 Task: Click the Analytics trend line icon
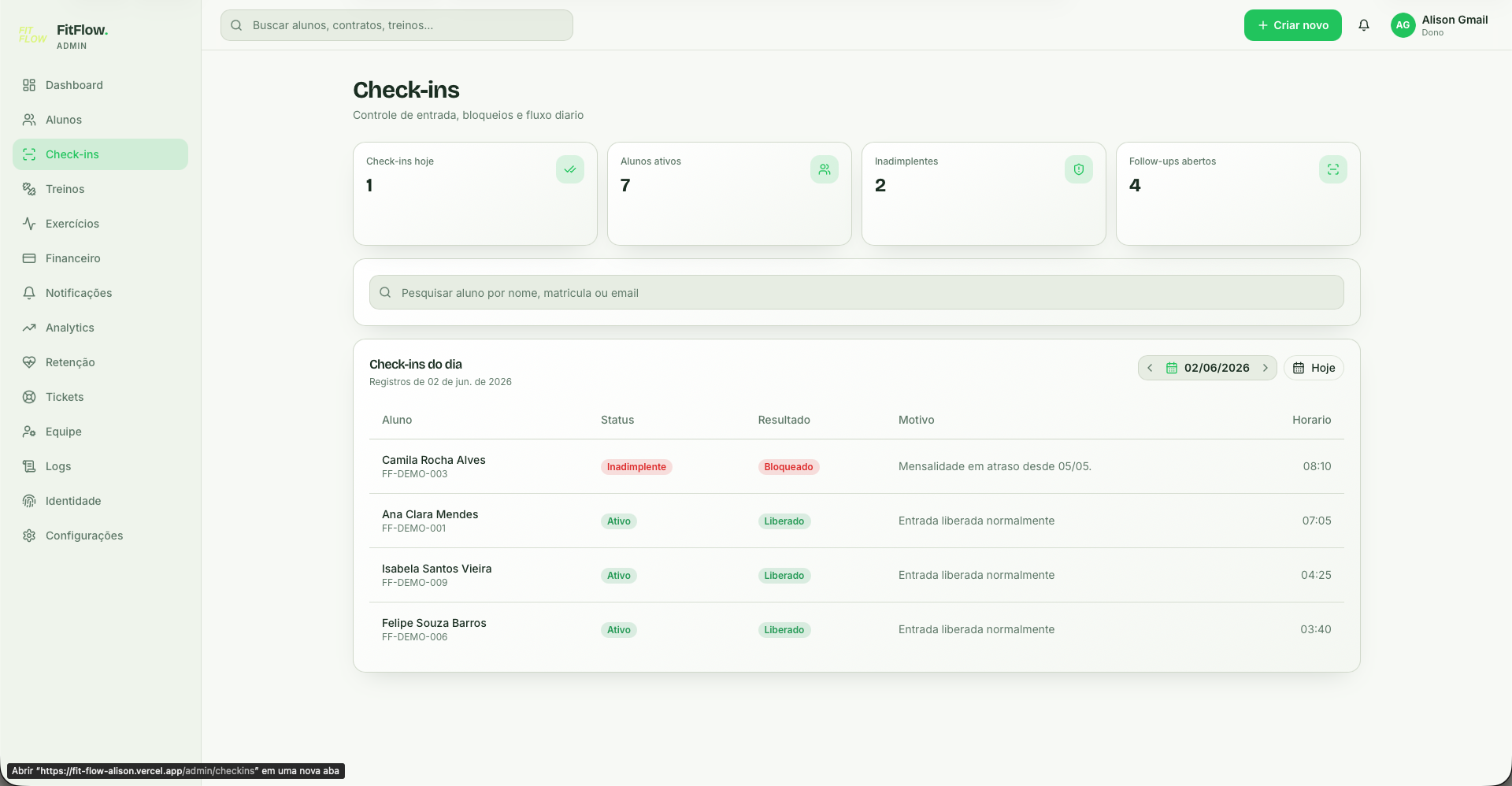click(29, 328)
